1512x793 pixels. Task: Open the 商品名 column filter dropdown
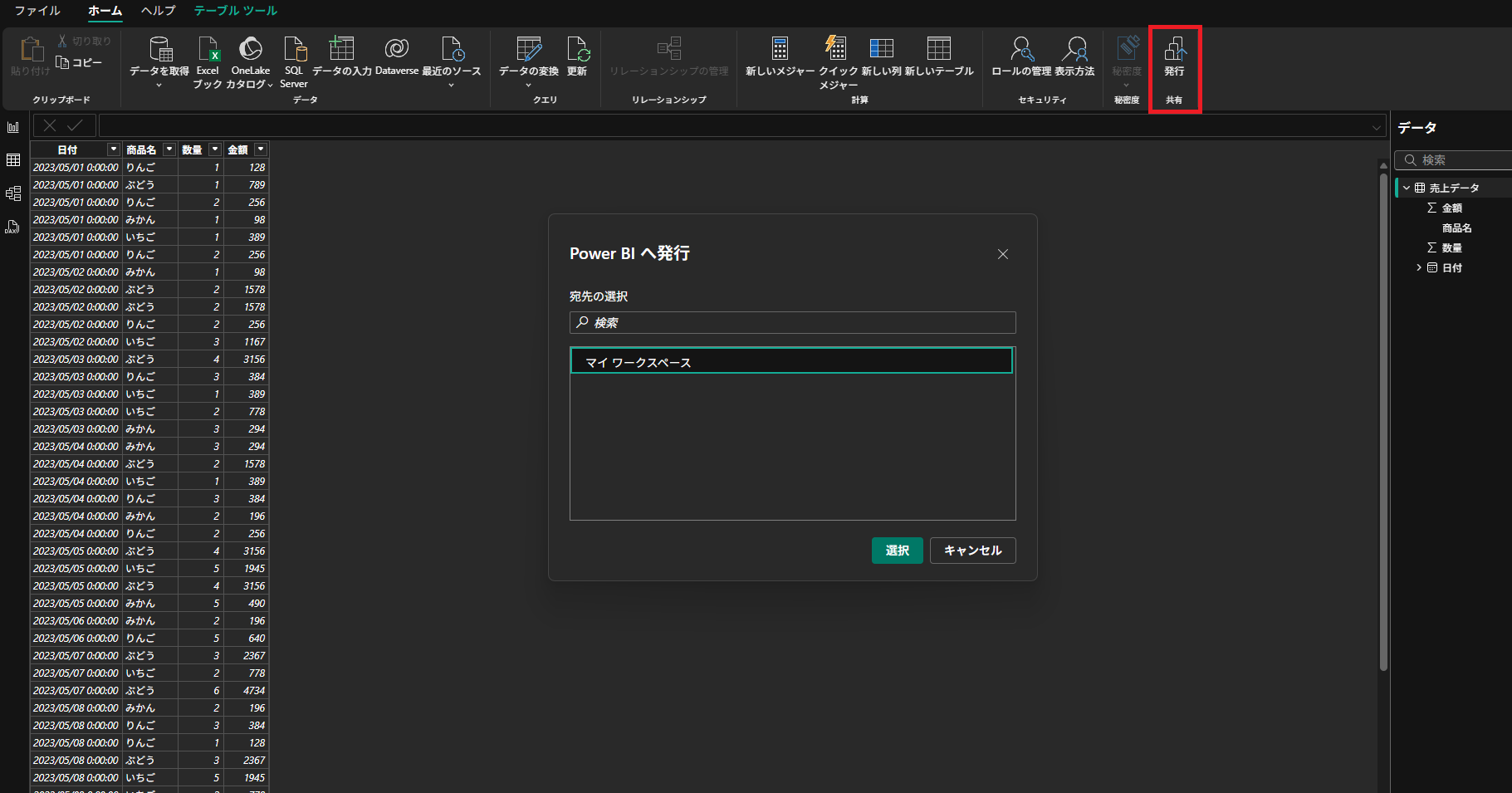tap(169, 149)
